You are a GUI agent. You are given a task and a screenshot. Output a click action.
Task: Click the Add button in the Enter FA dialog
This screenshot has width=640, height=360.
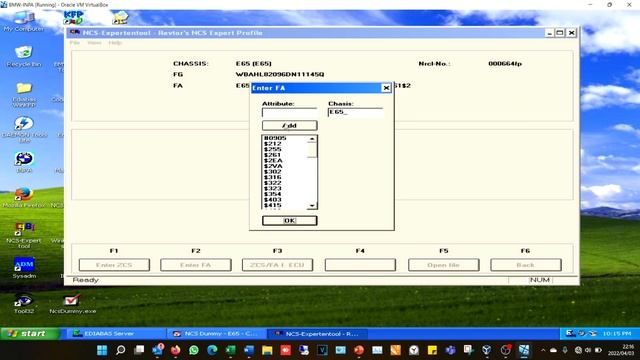(x=289, y=125)
